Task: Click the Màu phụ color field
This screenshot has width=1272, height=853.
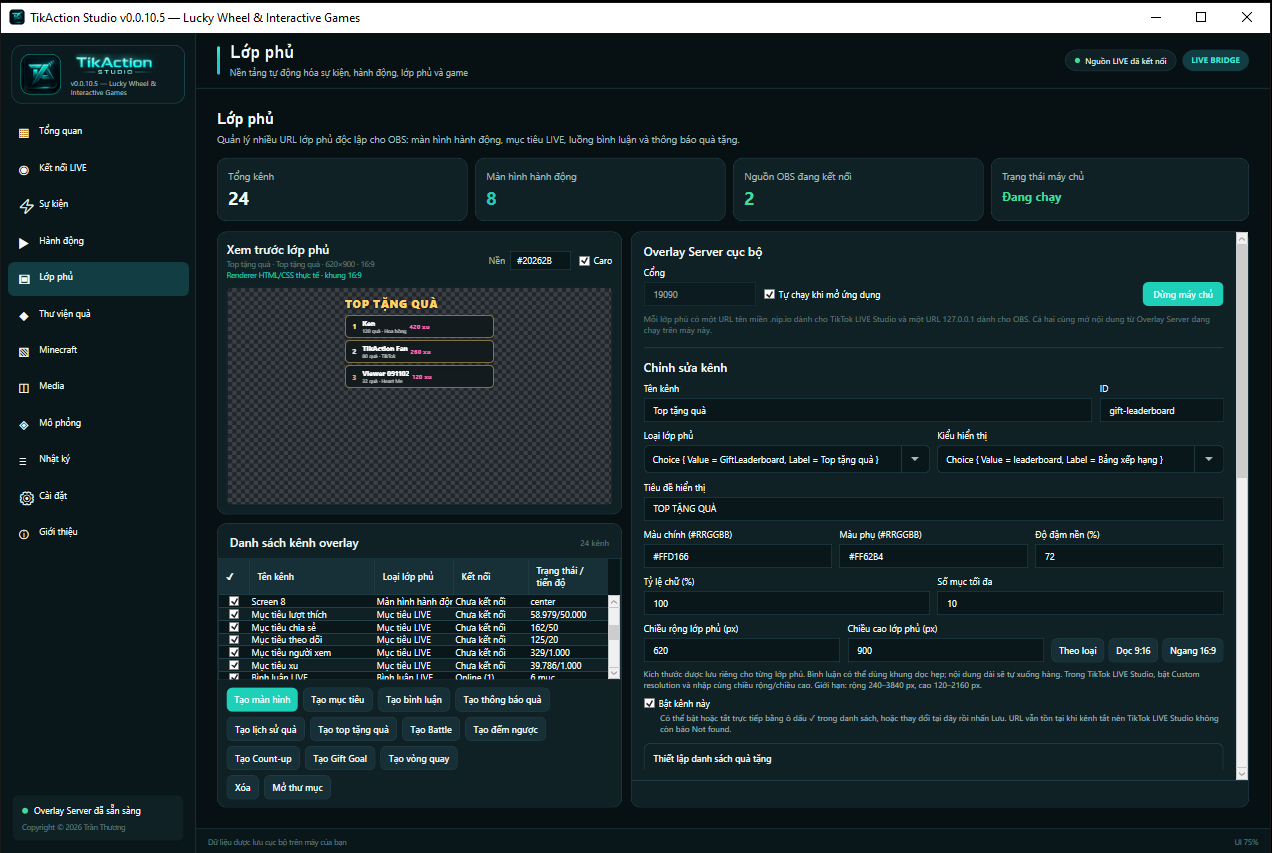Action: click(933, 556)
